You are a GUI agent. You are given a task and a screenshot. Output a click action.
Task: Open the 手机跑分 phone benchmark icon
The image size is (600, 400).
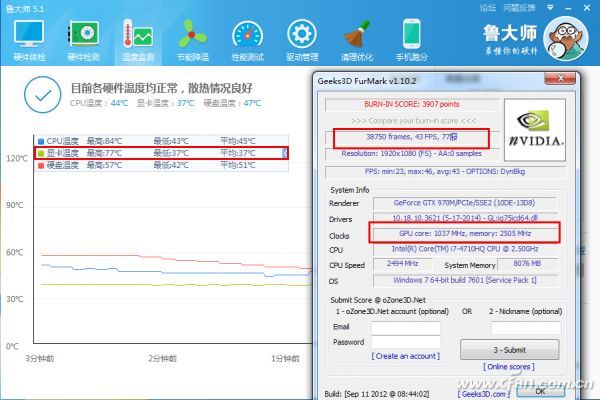[x=411, y=41]
